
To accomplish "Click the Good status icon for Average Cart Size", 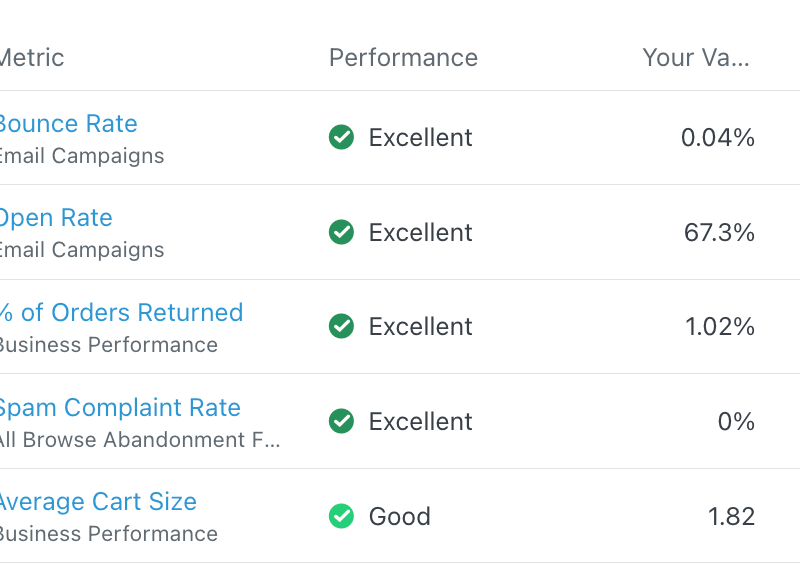I will click(x=342, y=516).
